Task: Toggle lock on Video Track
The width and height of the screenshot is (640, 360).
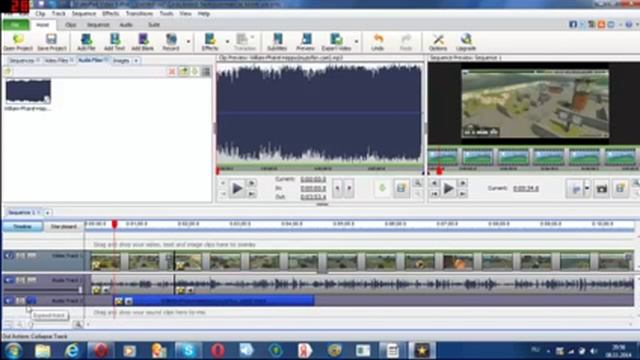Action: pos(20,256)
